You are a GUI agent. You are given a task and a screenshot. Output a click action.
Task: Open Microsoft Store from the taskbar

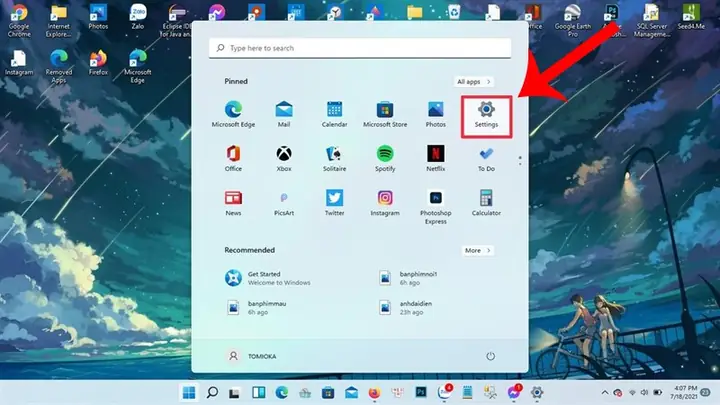click(328, 393)
